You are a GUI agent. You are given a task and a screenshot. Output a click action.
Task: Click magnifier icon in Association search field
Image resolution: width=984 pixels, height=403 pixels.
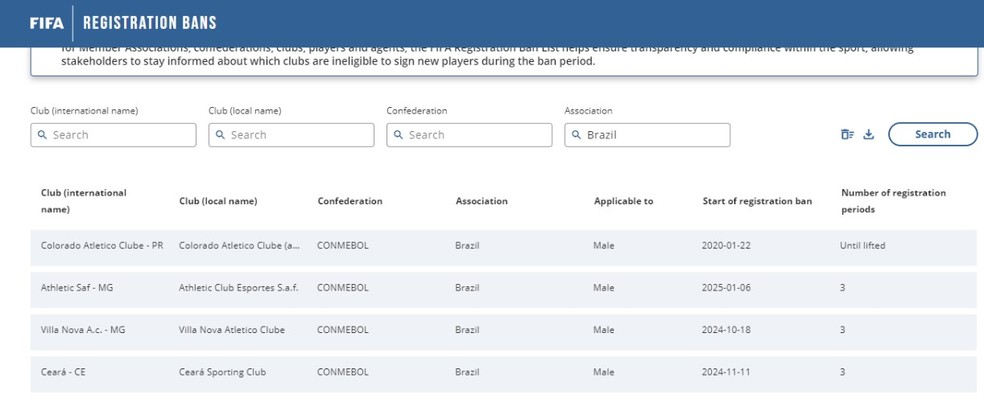[576, 135]
